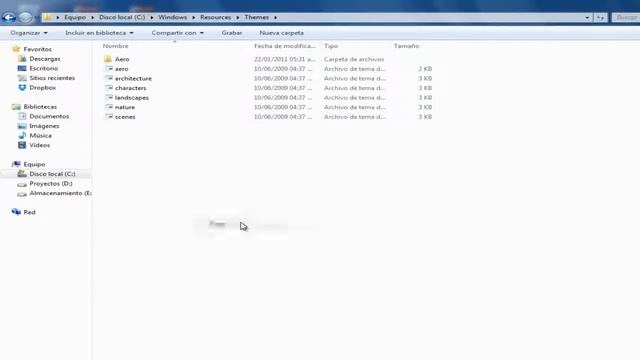
Task: Click the Red network icon
Action: (16, 212)
